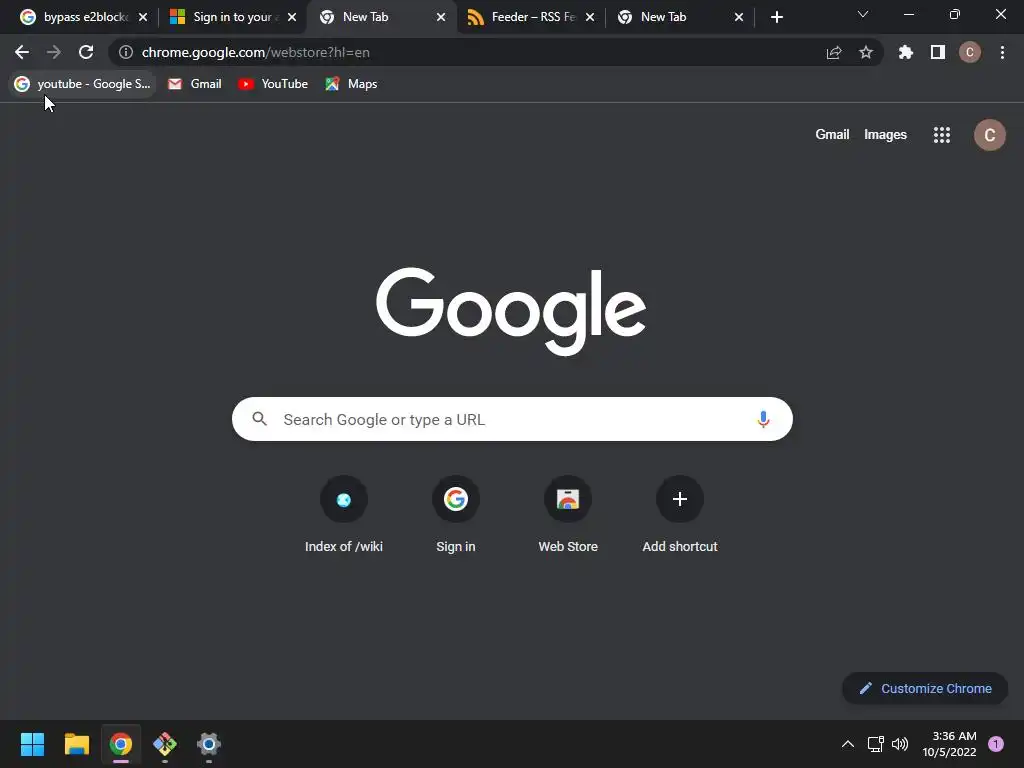
Task: Open clock and date in taskbar
Action: coord(949,744)
